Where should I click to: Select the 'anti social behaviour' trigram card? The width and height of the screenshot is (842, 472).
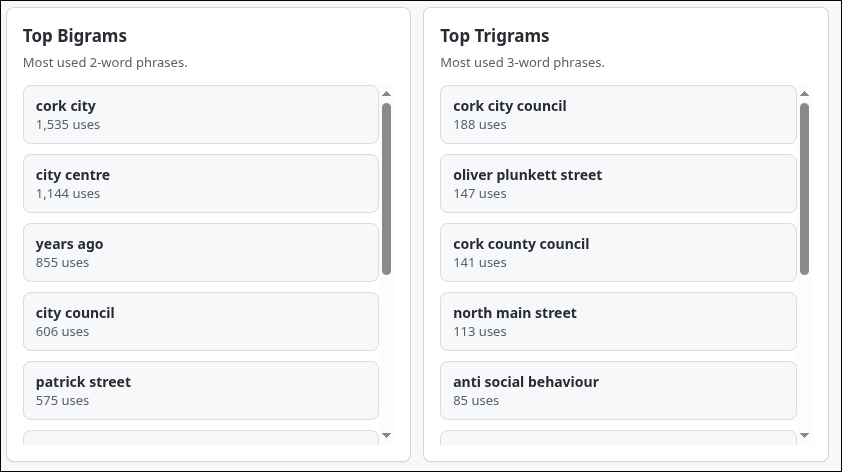coord(617,390)
